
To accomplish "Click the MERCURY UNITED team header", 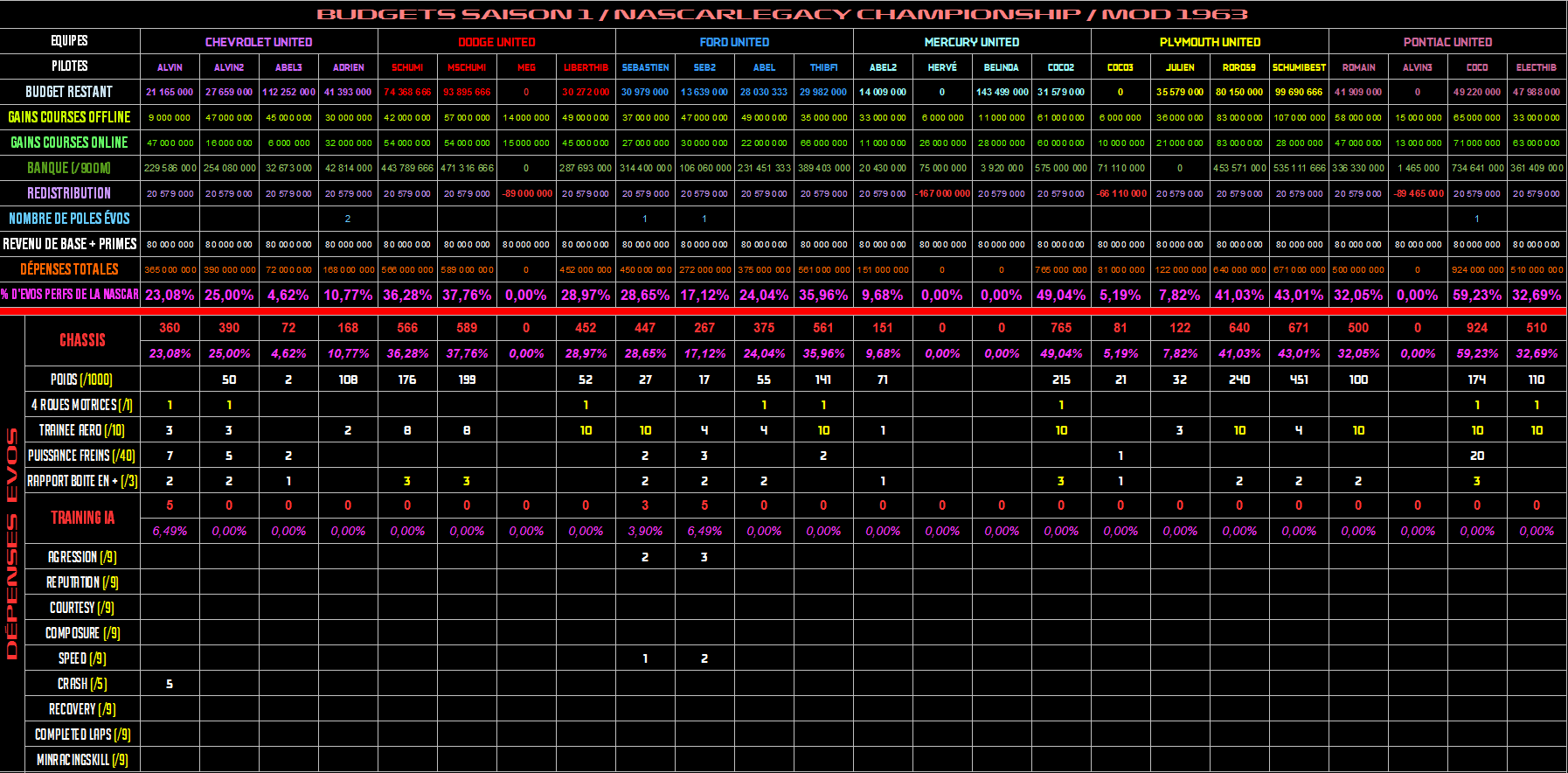I will (972, 42).
